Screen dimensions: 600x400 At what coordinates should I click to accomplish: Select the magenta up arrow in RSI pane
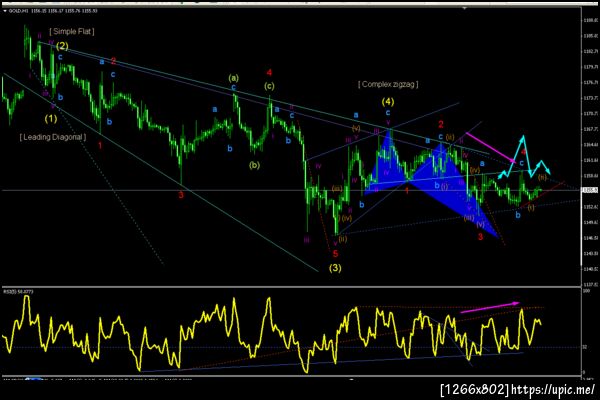[489, 307]
